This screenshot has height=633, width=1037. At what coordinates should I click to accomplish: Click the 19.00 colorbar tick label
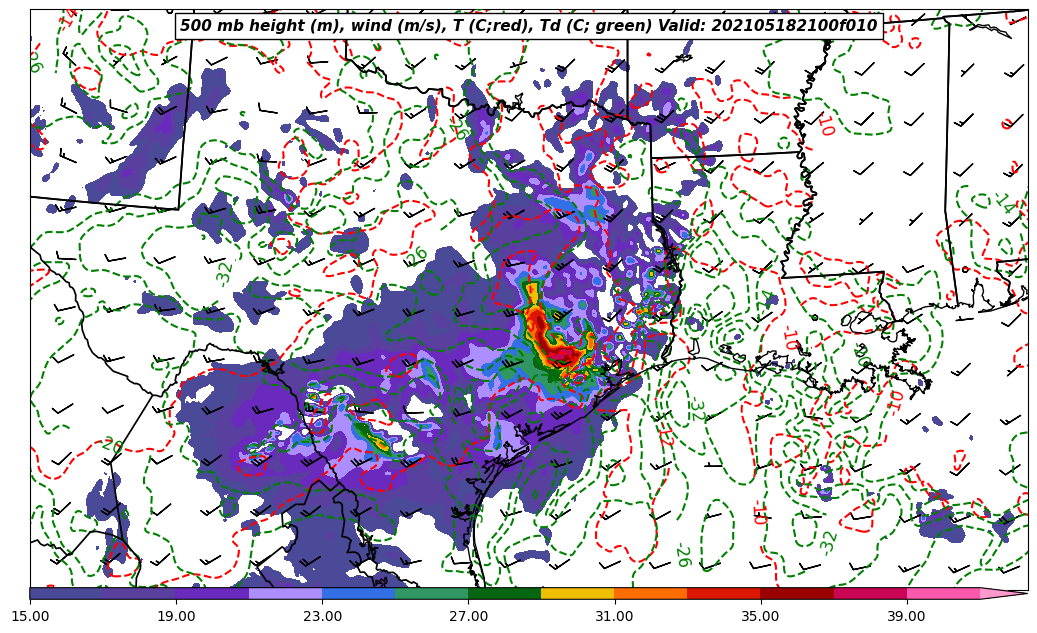click(x=176, y=616)
